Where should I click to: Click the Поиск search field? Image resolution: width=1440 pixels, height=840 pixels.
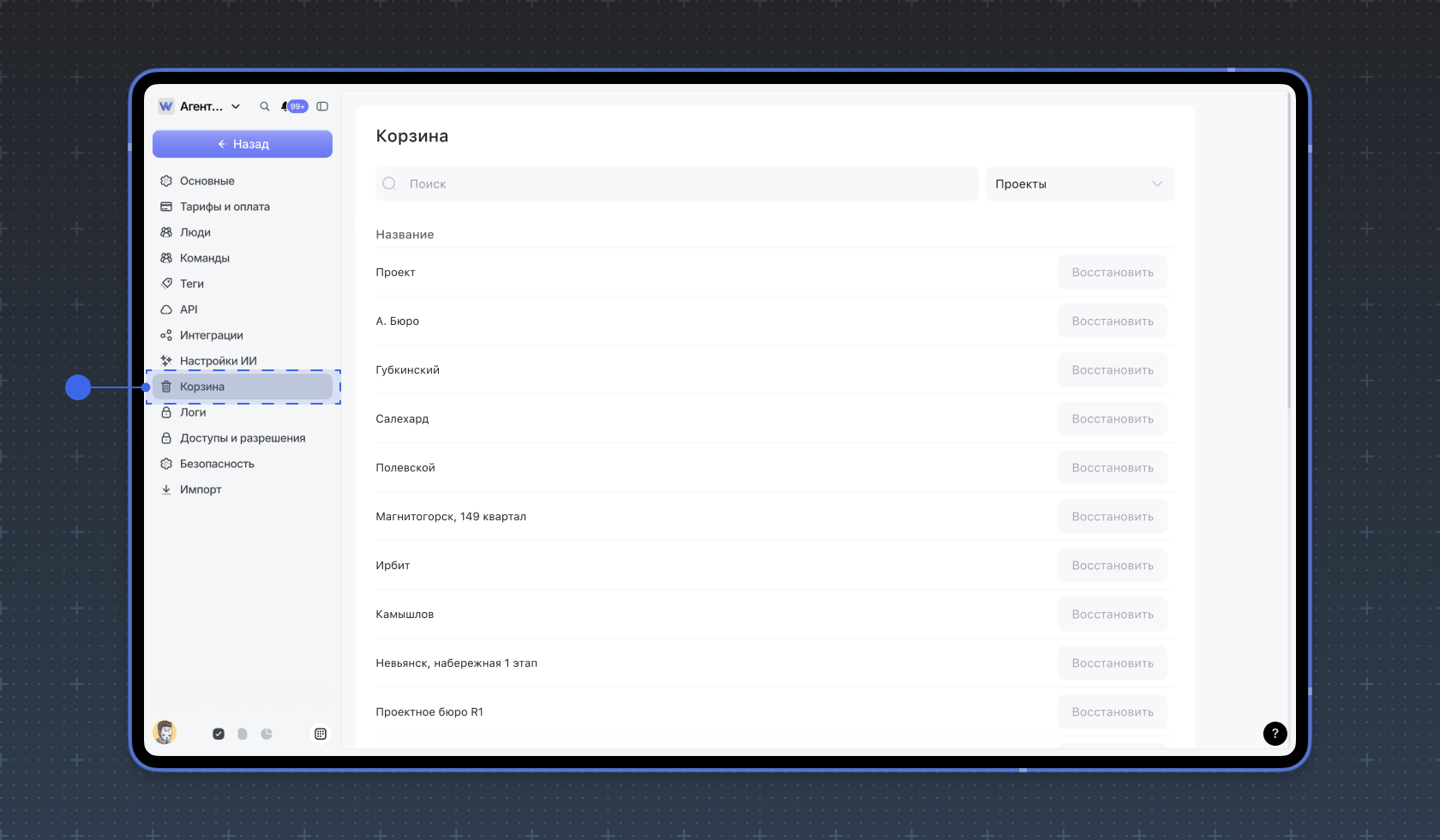[676, 183]
